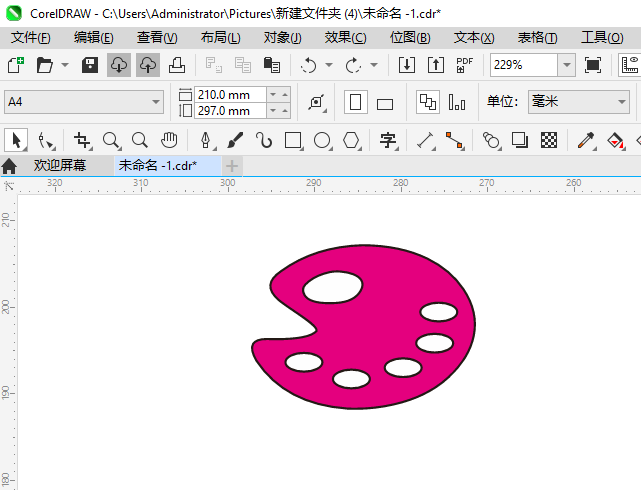Select the Connector tool

point(455,140)
